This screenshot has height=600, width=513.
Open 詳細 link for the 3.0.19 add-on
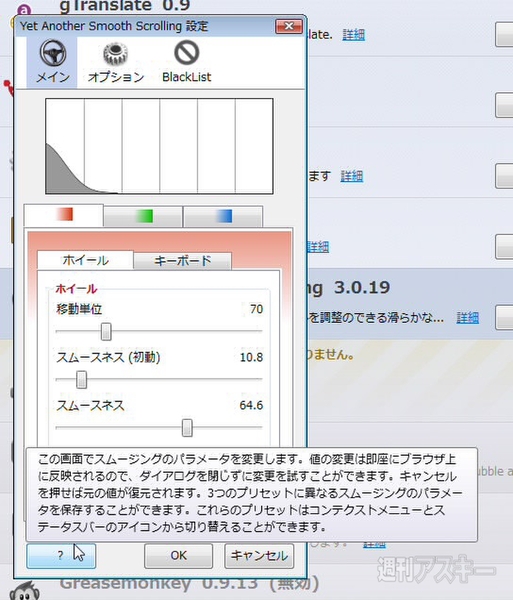[467, 318]
